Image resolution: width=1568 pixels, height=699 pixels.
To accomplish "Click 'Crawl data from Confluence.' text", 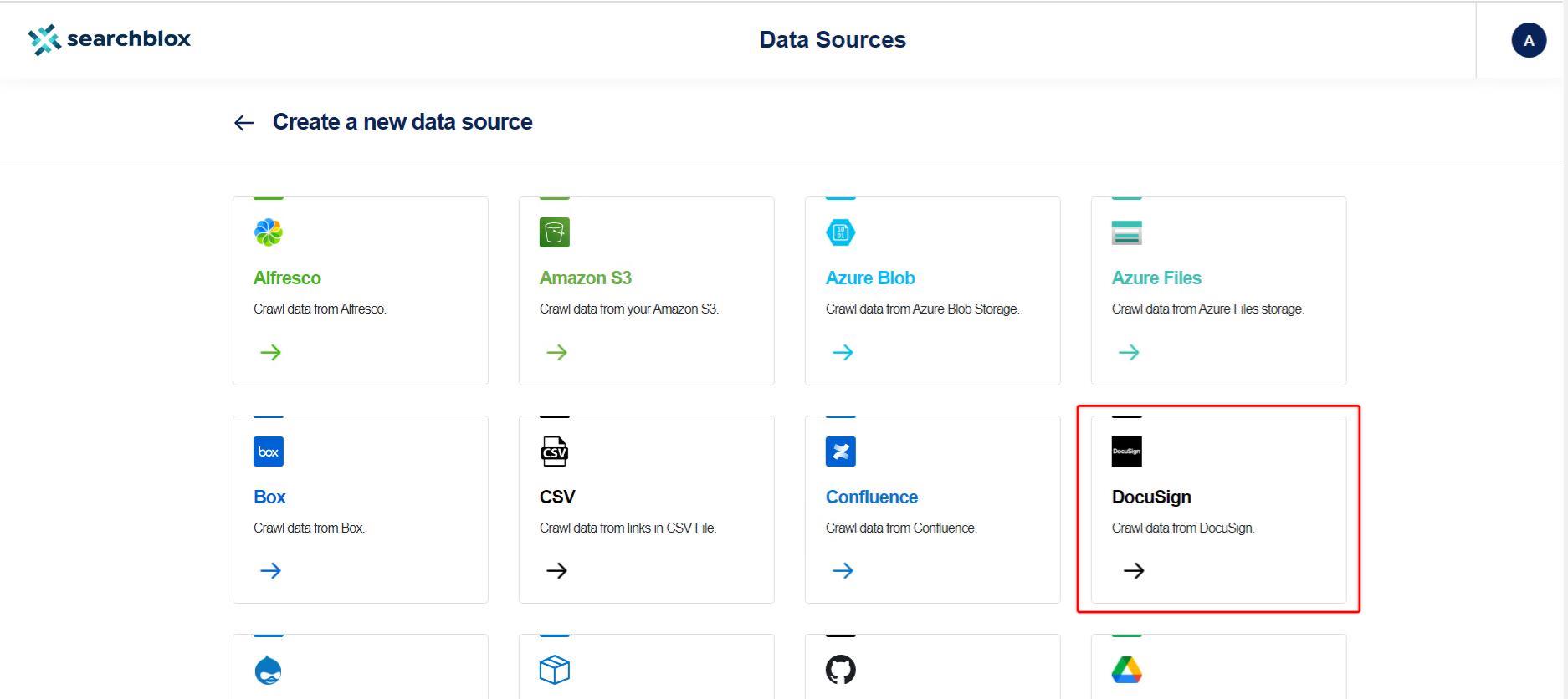I will (901, 528).
